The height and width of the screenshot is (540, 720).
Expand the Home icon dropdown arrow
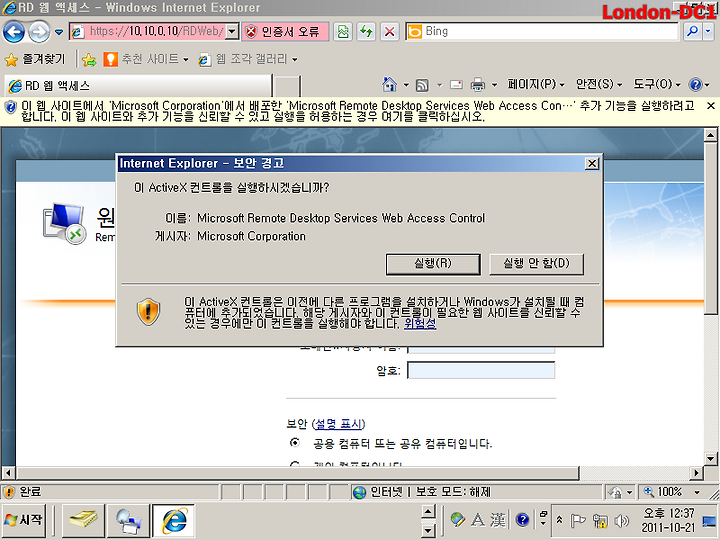coord(406,85)
